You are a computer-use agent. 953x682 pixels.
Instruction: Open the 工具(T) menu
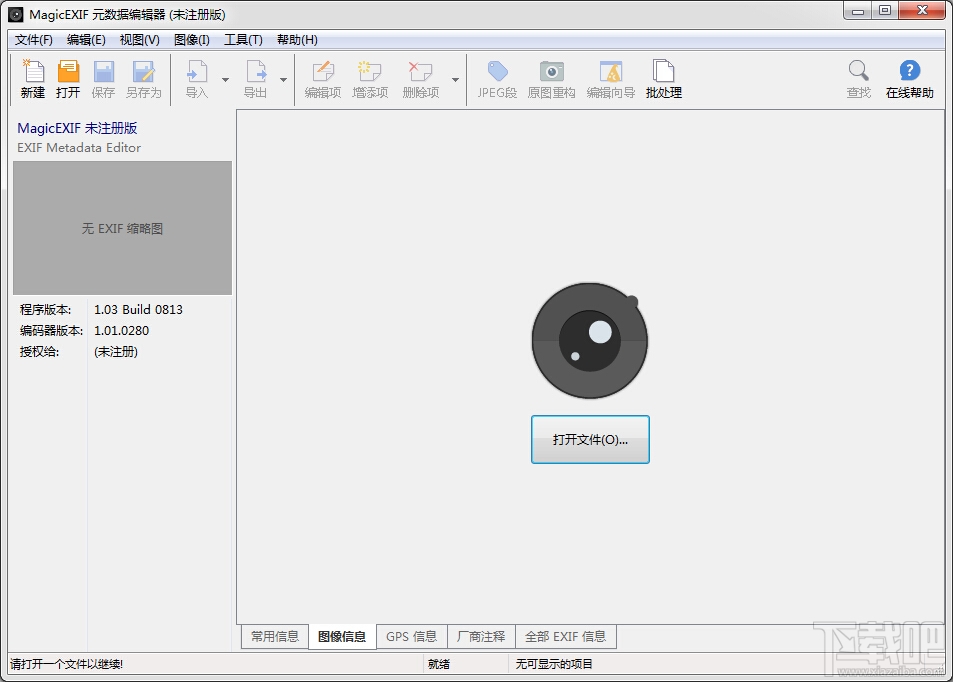(243, 40)
